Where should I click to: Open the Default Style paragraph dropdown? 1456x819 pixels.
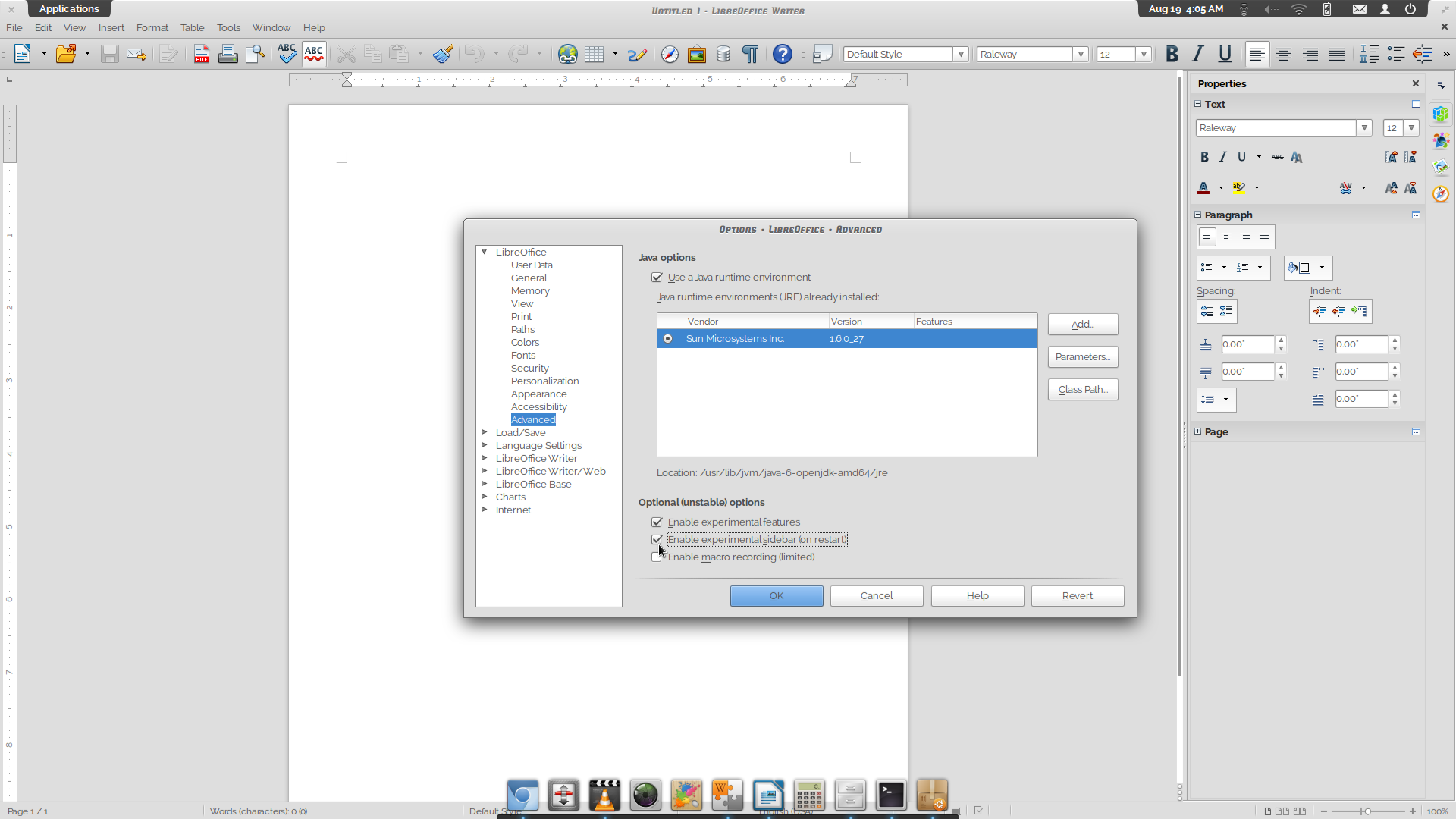[961, 54]
